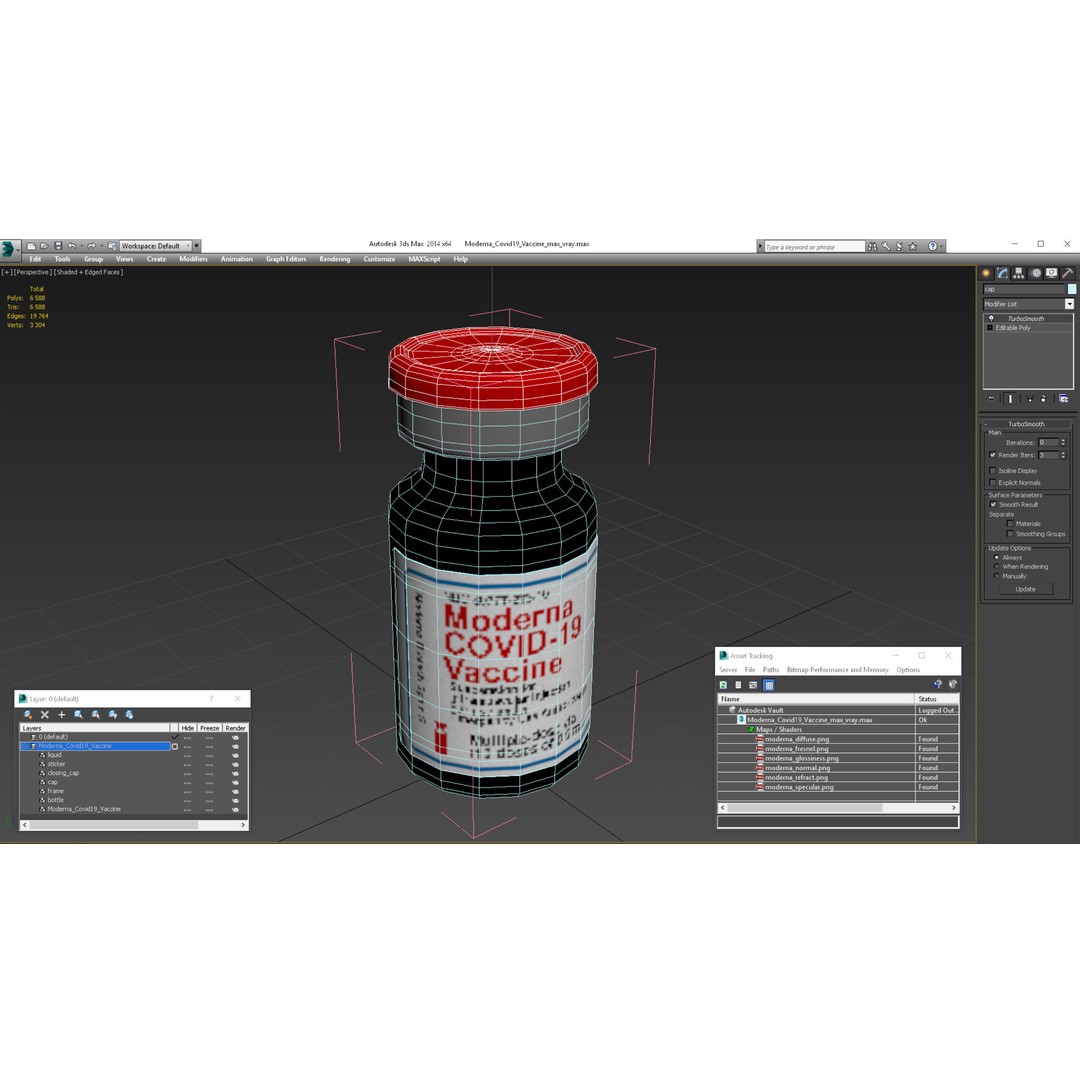Click the Render Iters spinner arrows
This screenshot has height=1080, width=1080.
coord(1063,455)
